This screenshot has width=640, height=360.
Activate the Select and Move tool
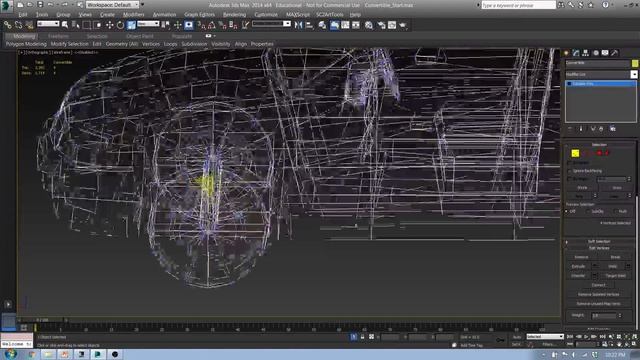tap(109, 25)
